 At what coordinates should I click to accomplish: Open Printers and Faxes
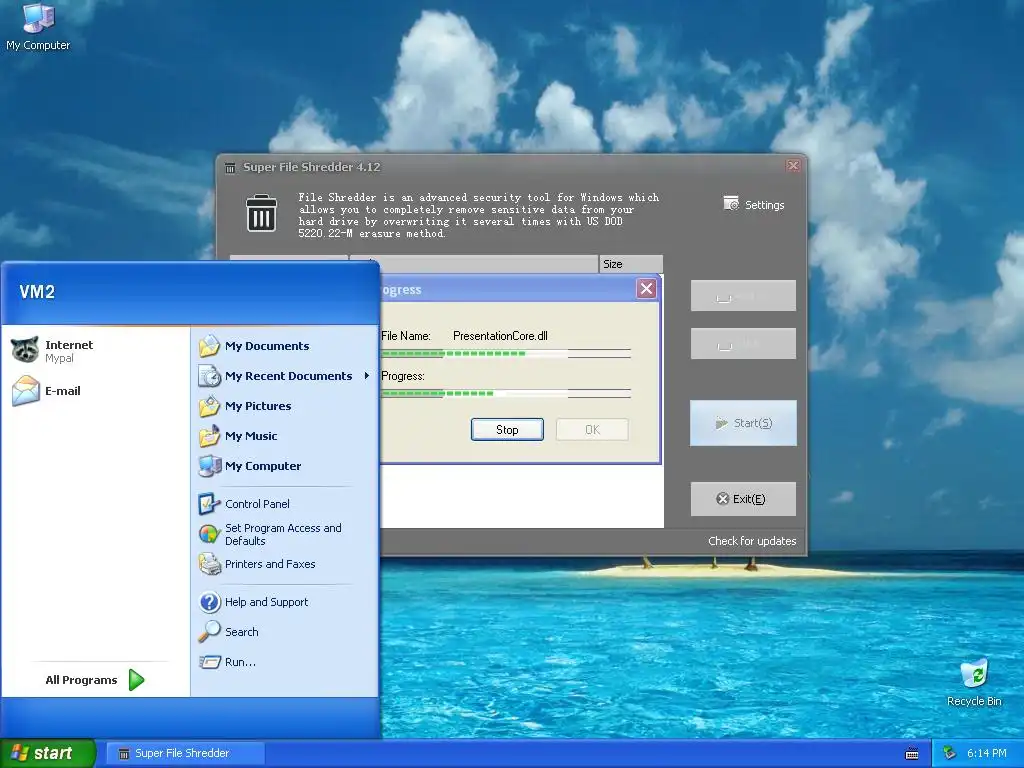(x=257, y=564)
